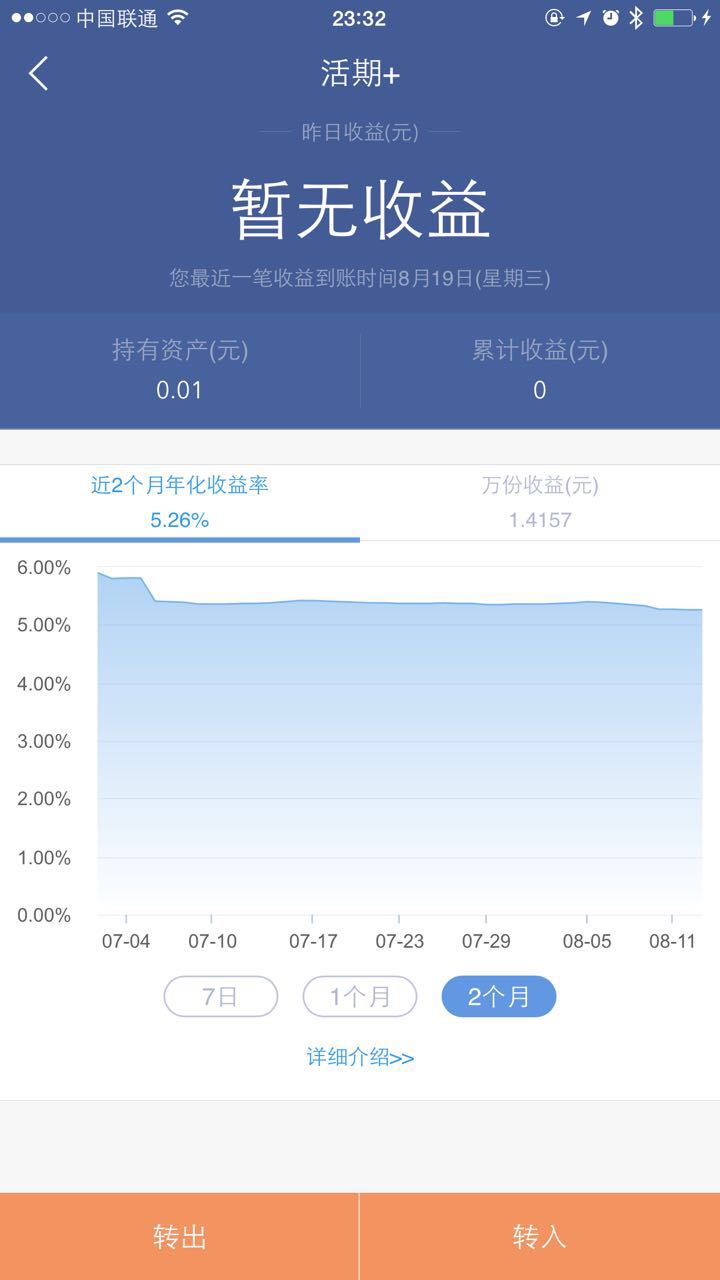
Task: Tap the alarm clock status icon
Action: [x=610, y=18]
